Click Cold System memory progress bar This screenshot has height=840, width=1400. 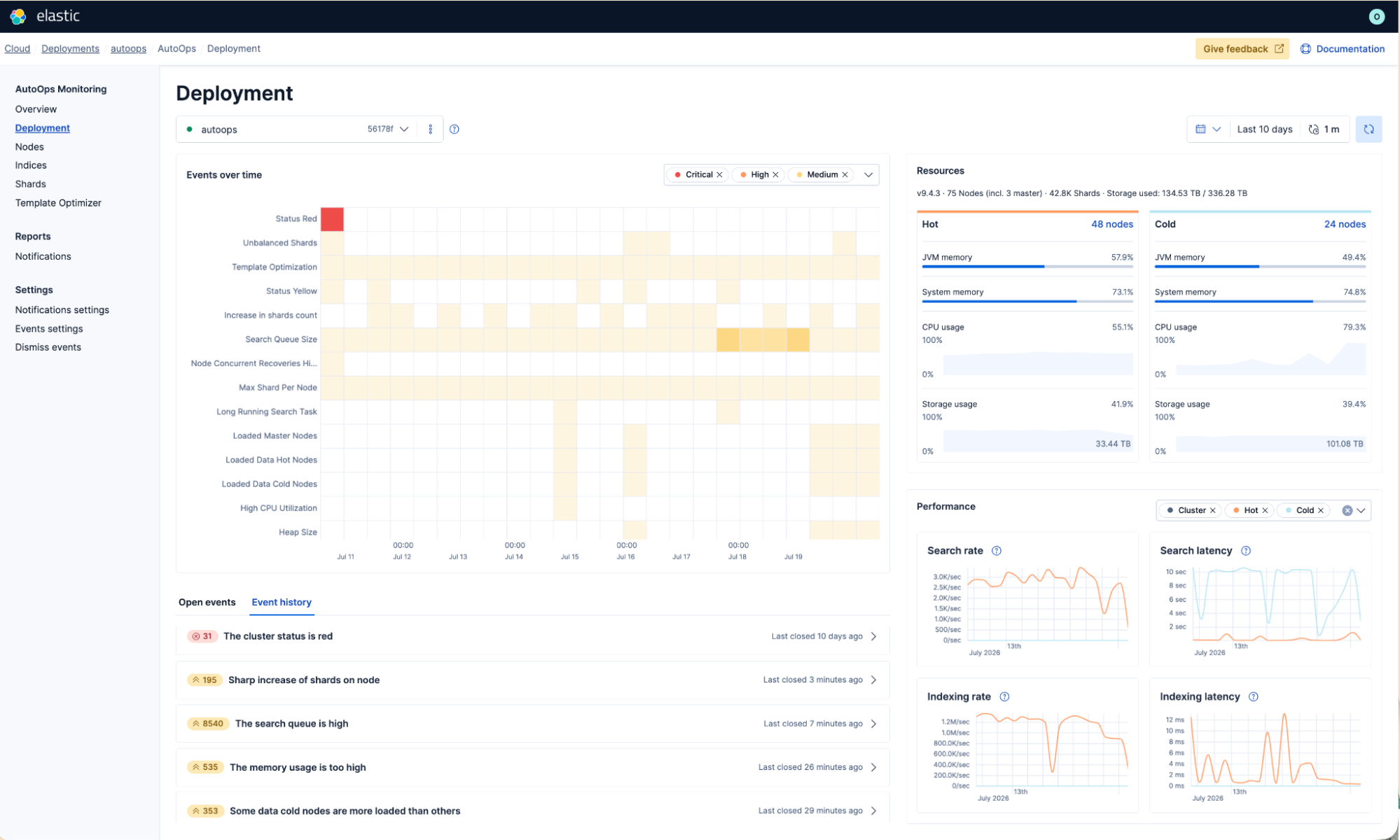click(1260, 302)
